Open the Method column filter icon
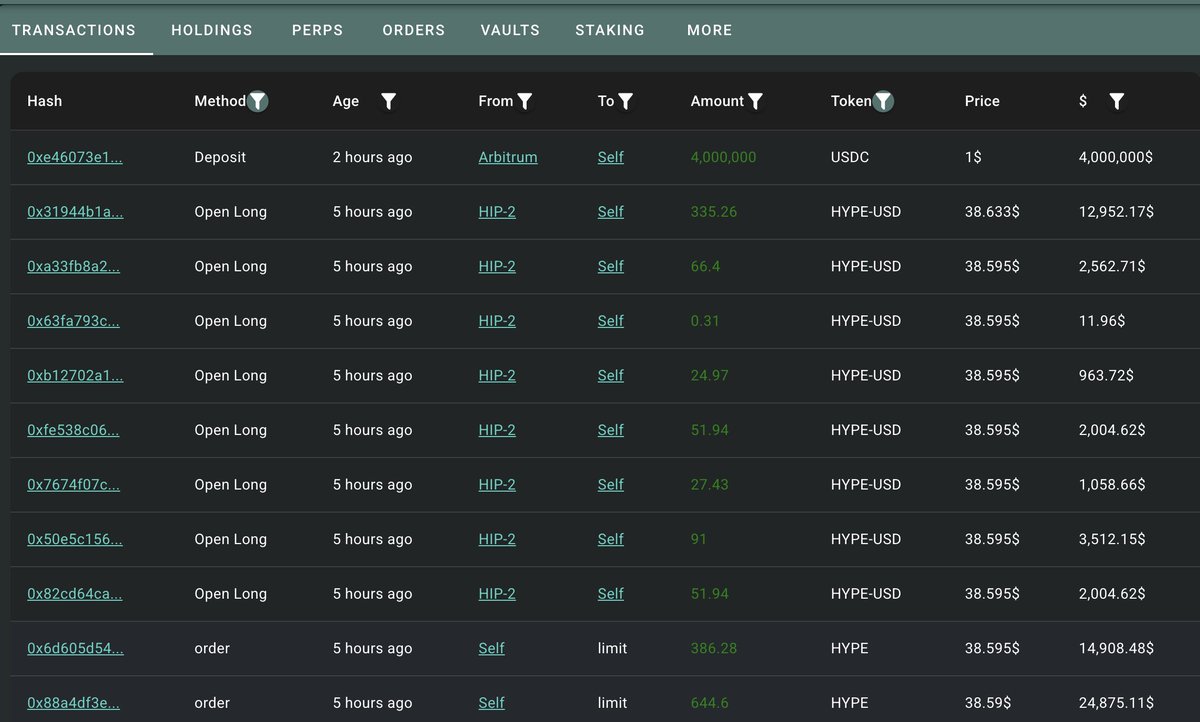 point(258,100)
